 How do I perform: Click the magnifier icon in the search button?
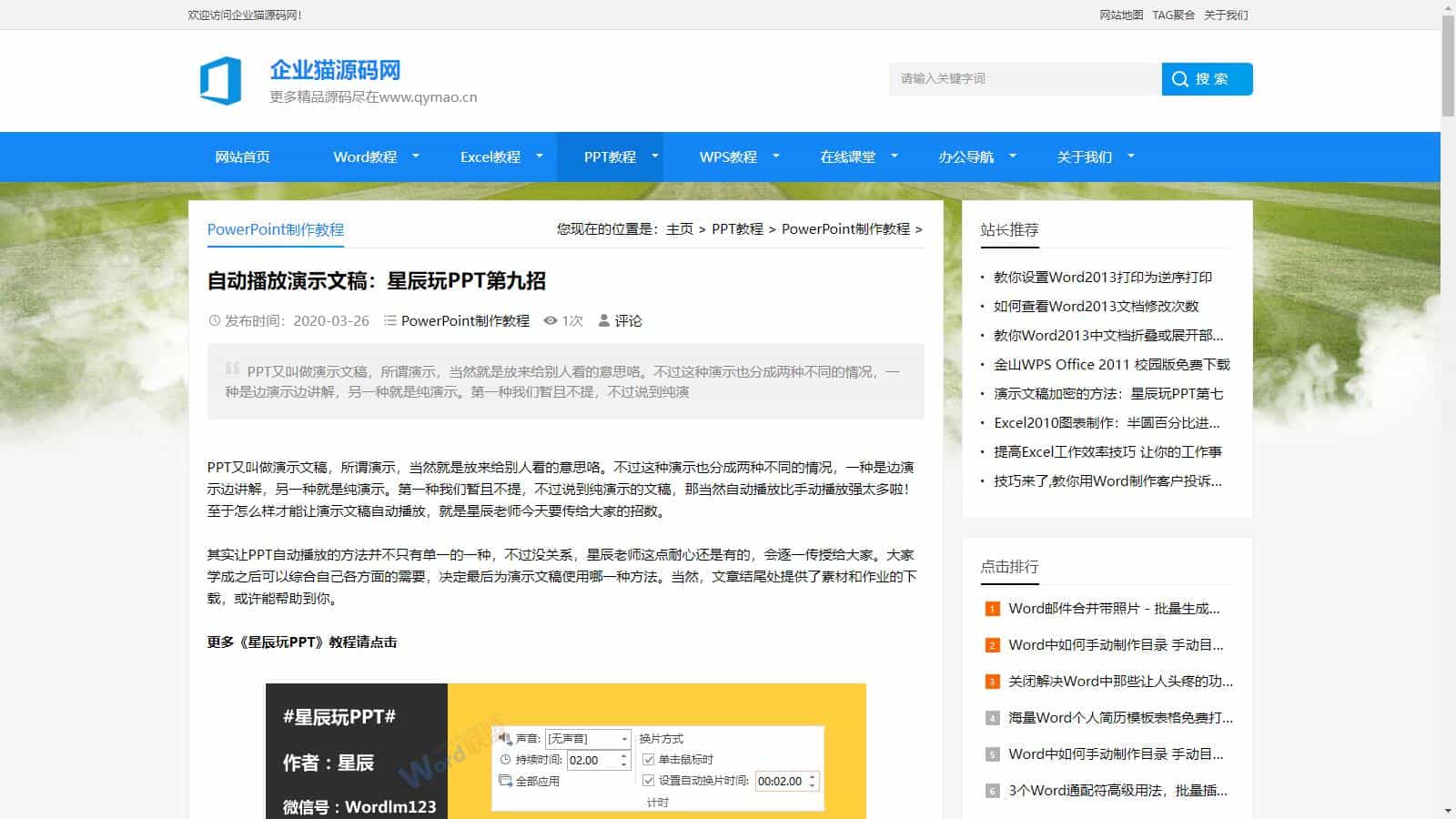(x=1180, y=79)
